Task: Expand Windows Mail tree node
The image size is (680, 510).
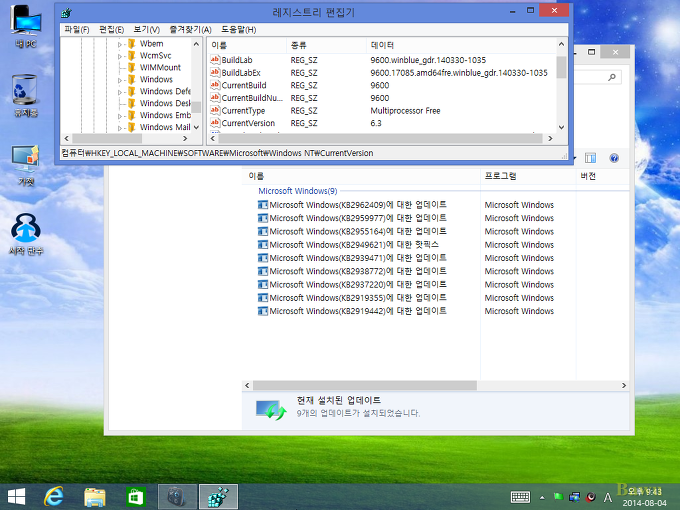Action: click(x=120, y=128)
